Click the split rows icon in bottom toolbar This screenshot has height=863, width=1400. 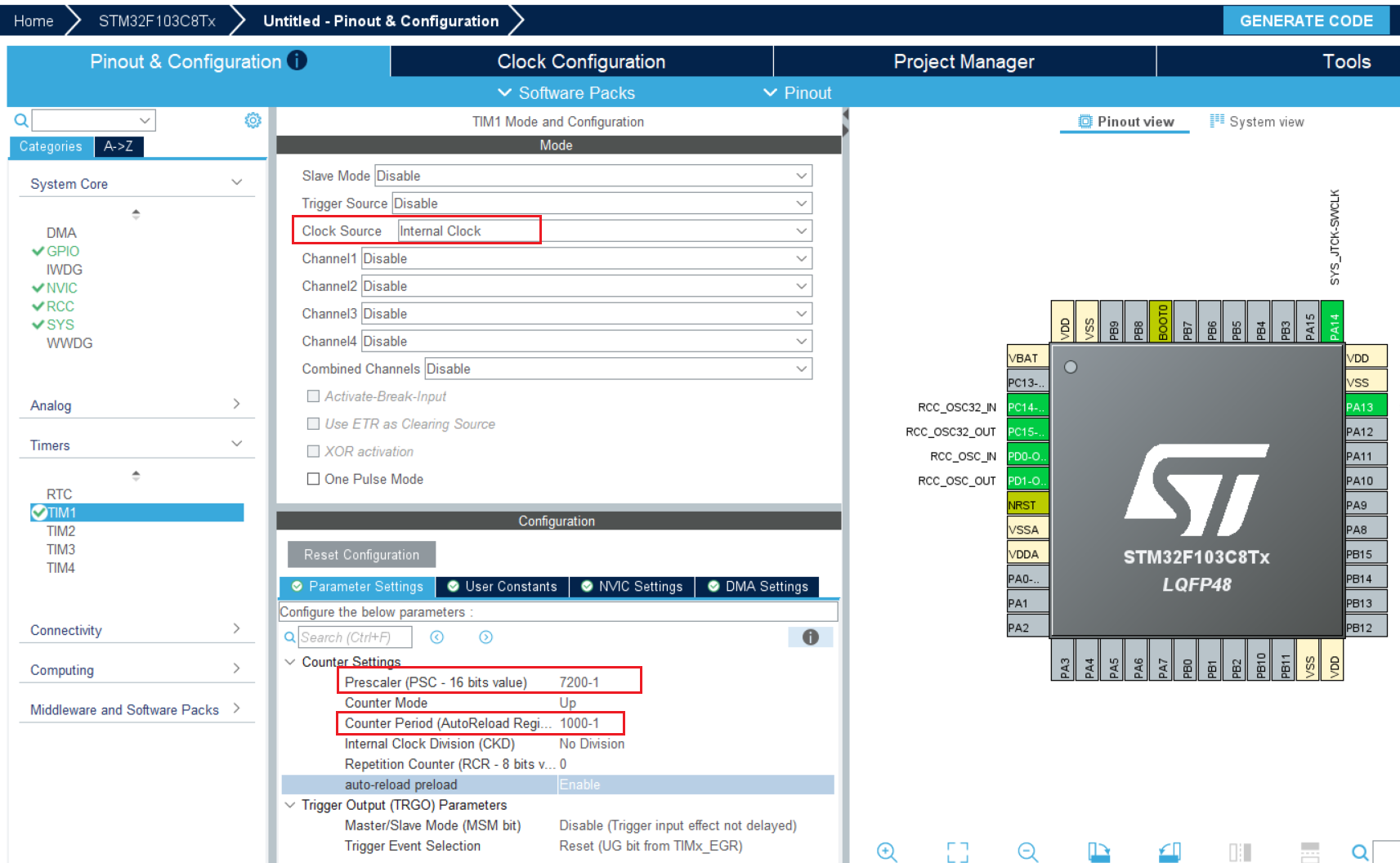(x=1310, y=852)
